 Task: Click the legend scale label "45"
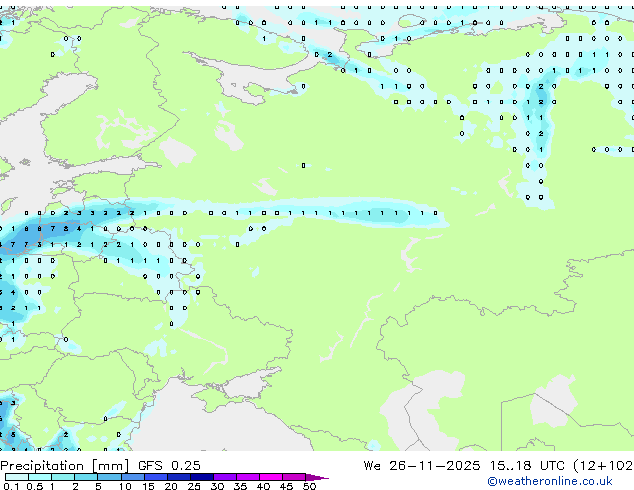point(286,486)
